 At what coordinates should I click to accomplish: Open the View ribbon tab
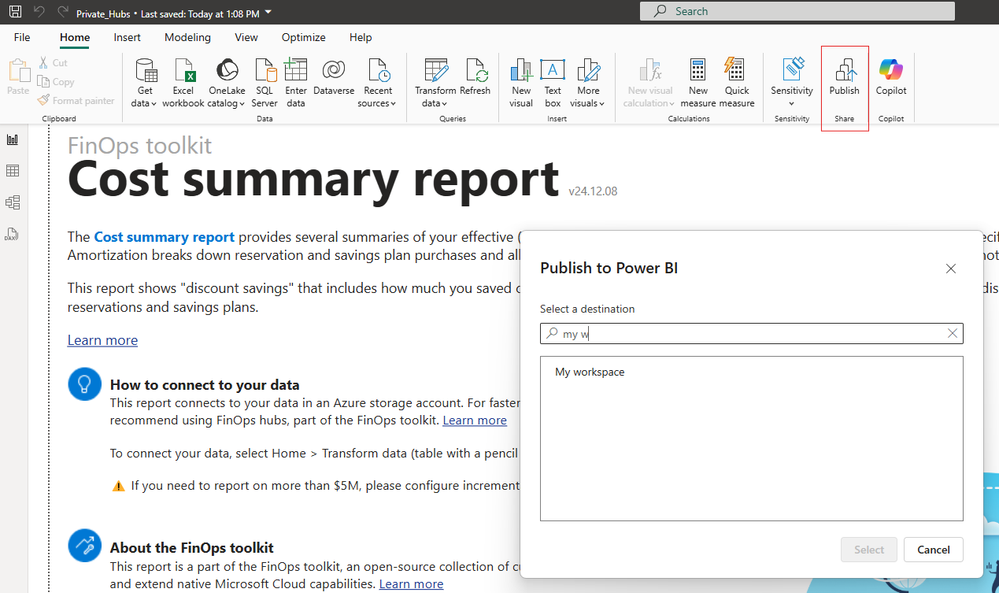tap(246, 38)
